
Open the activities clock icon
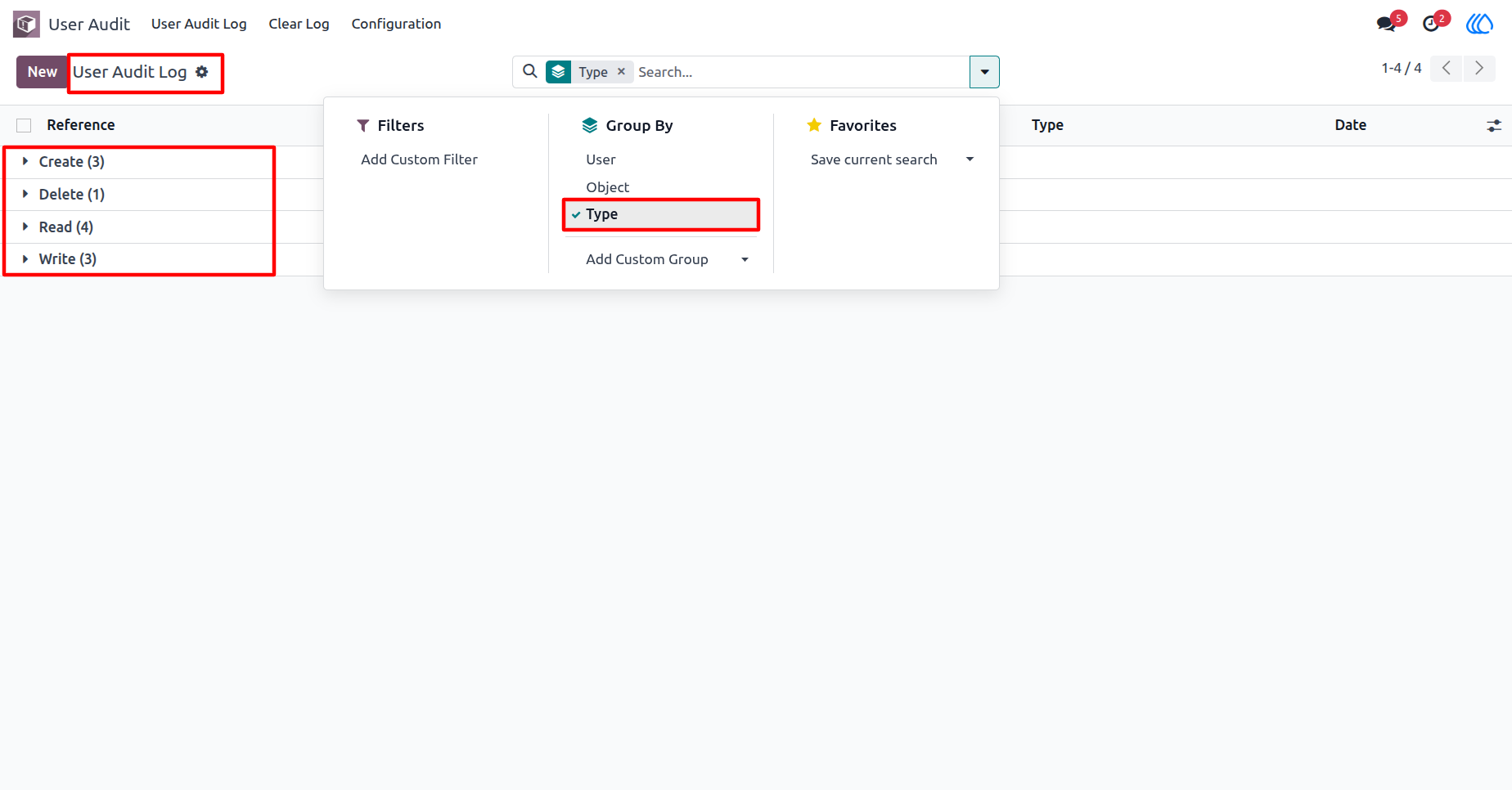1431,24
